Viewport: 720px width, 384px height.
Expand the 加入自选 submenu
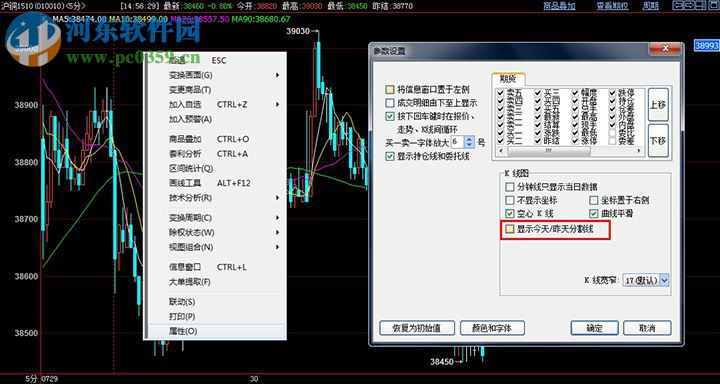[278, 105]
